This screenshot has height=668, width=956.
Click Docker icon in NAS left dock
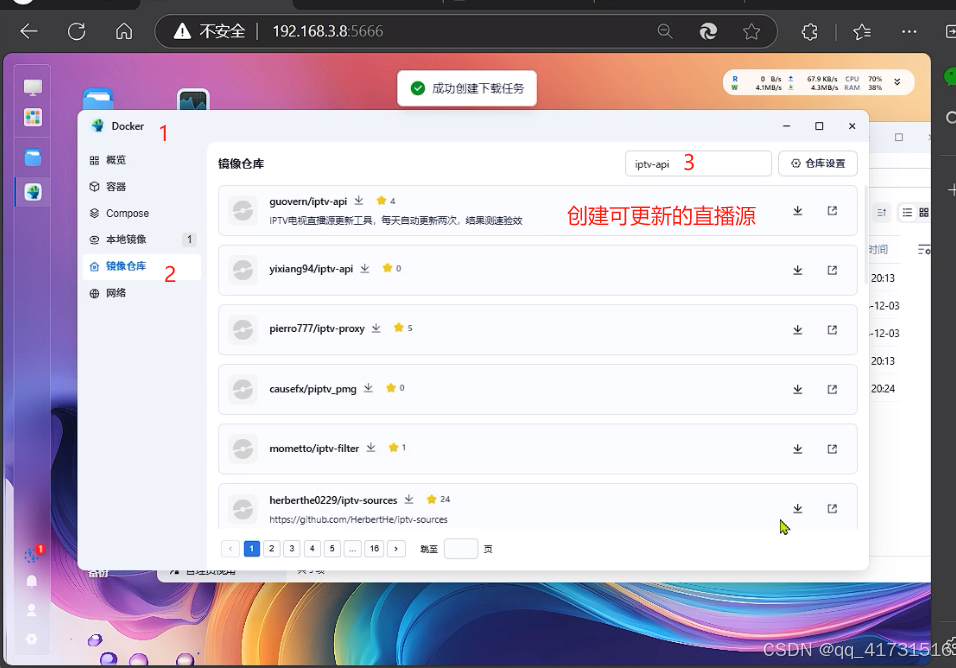pyautogui.click(x=33, y=192)
